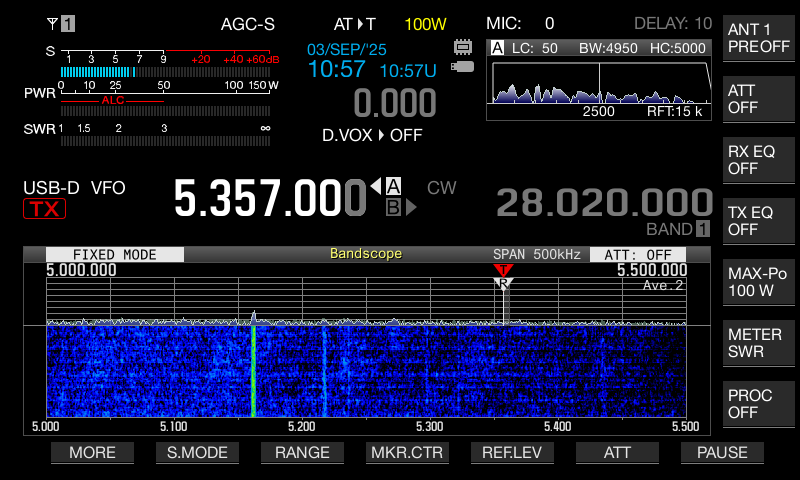Click the BAND 1 indicator

678,229
